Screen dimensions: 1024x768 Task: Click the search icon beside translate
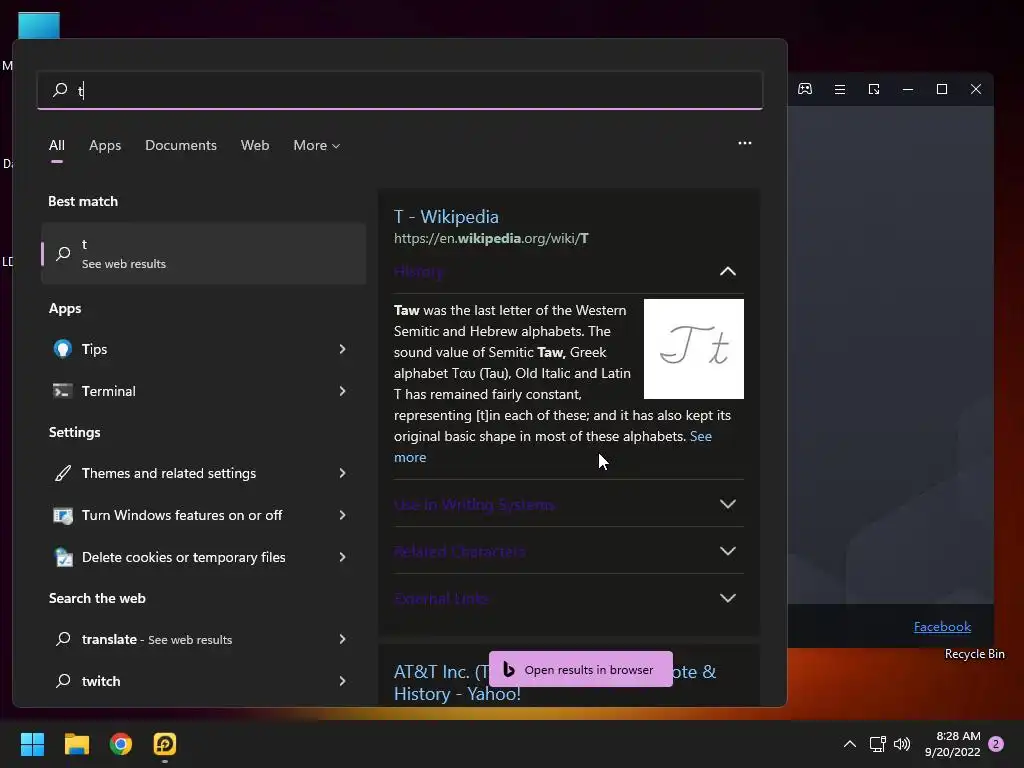[x=63, y=639]
